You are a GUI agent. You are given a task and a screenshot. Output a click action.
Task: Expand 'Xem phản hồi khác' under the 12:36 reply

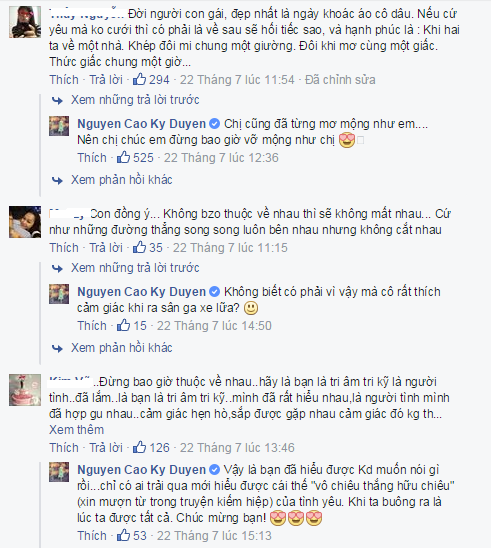coord(122,180)
